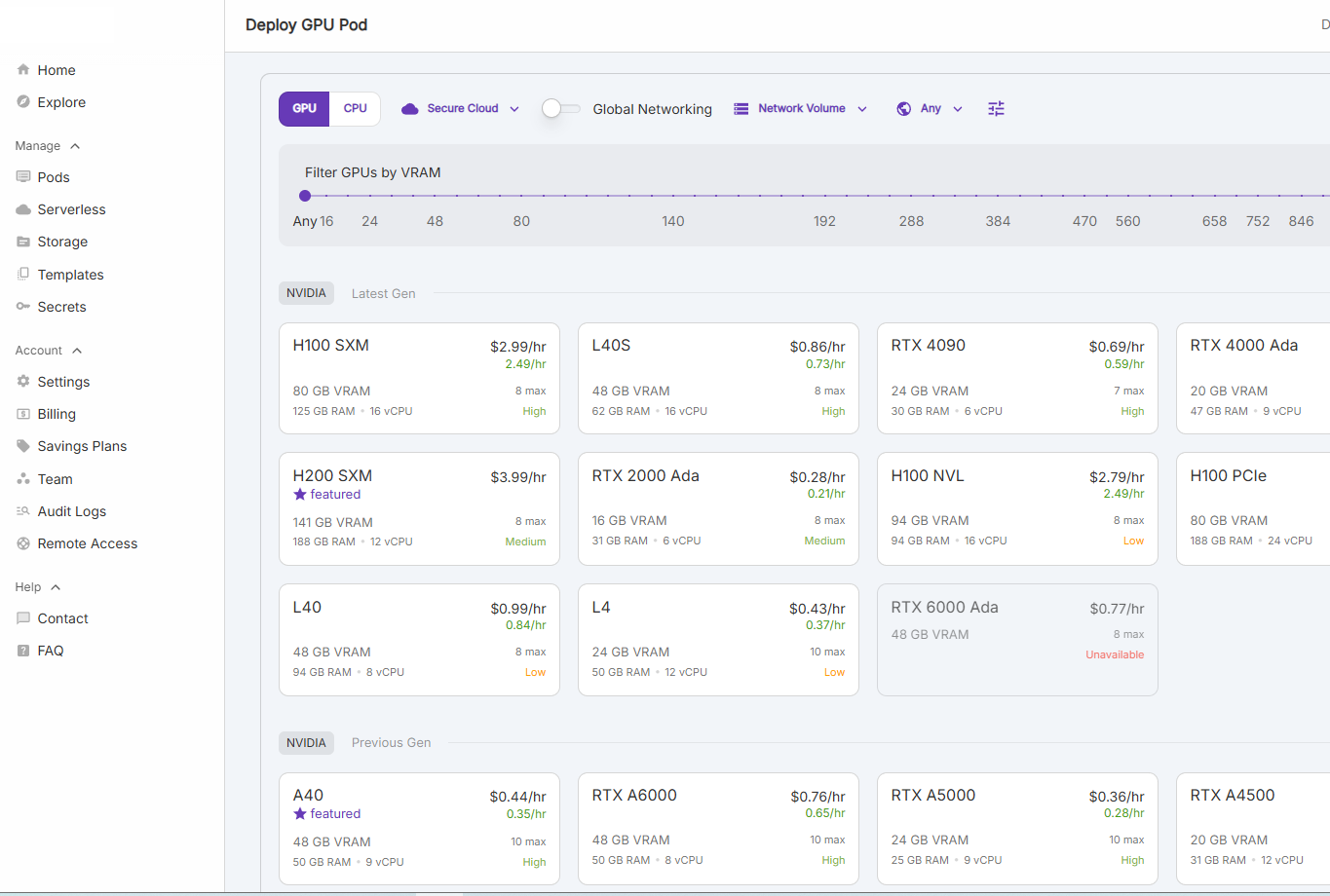The width and height of the screenshot is (1330, 896).
Task: Select the H100 SXM GPU card
Action: (419, 378)
